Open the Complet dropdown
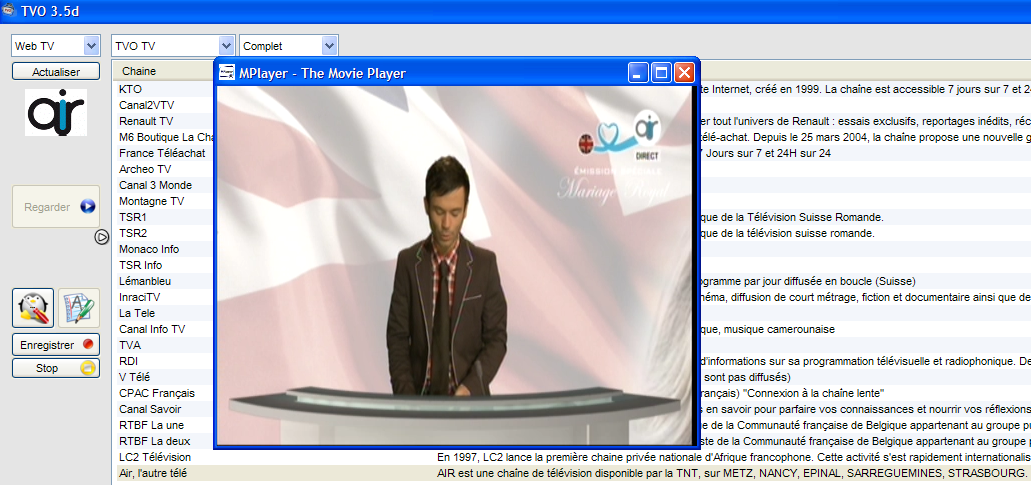 click(289, 45)
